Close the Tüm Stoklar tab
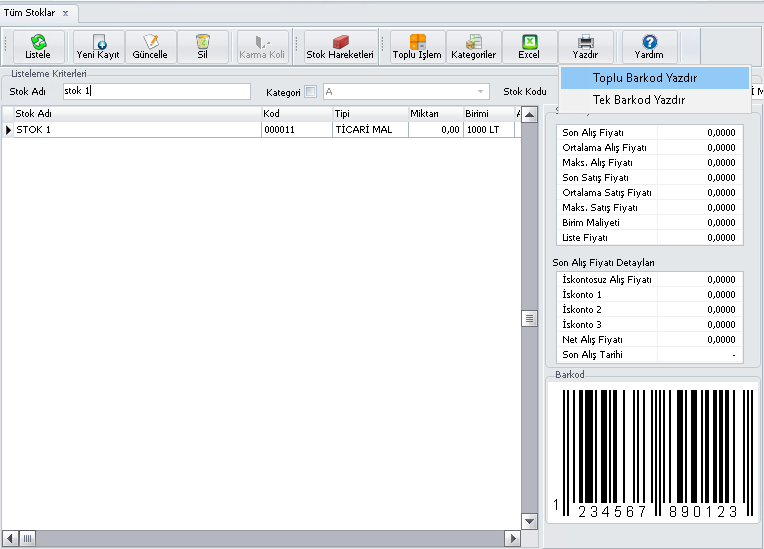 (66, 12)
